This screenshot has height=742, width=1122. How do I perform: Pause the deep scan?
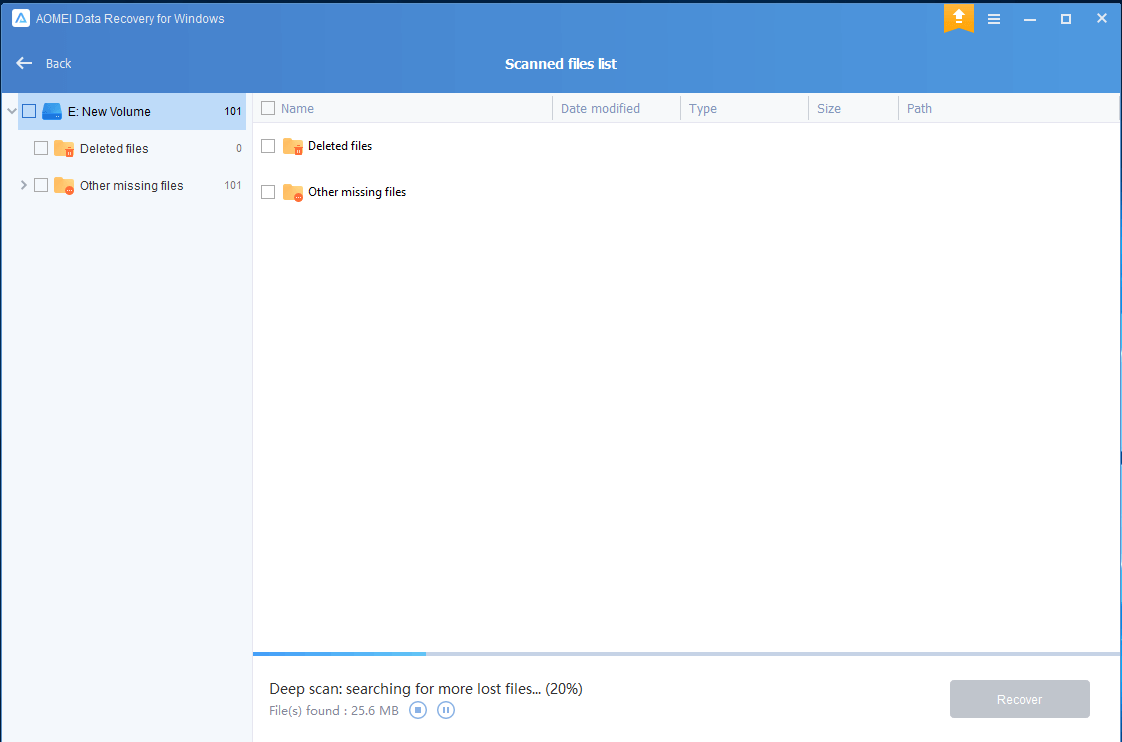click(446, 711)
